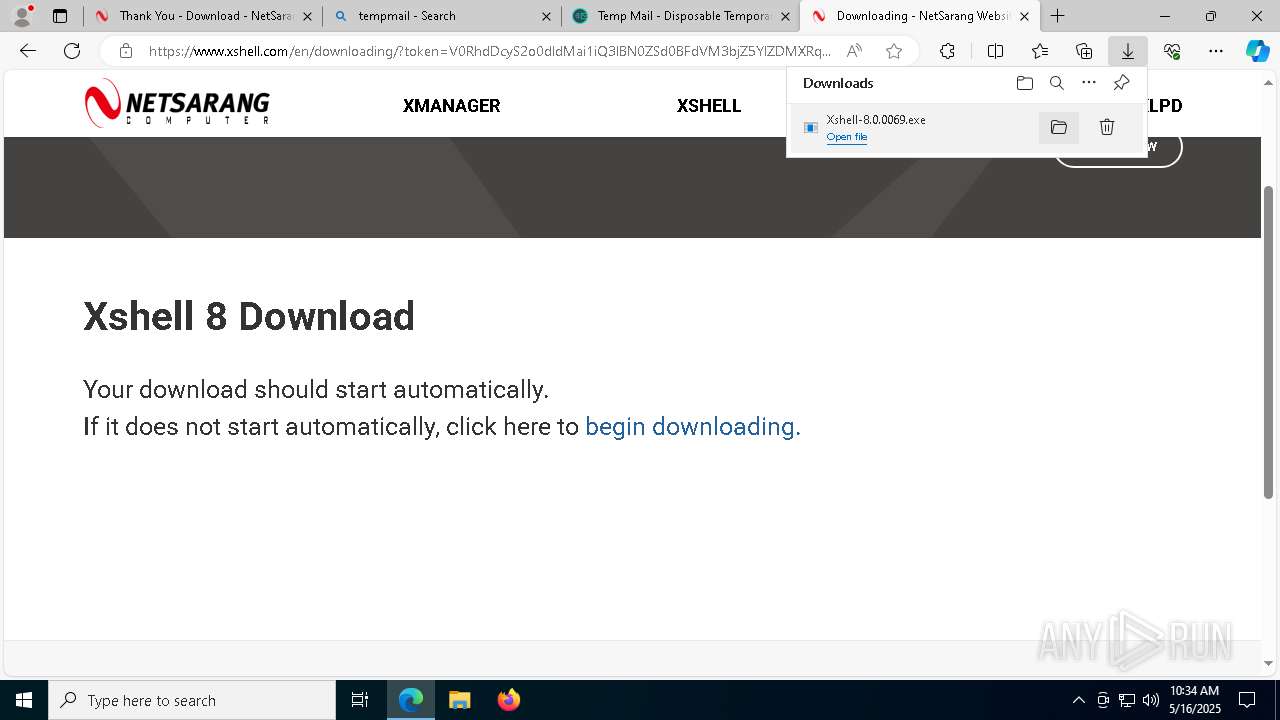Select Xshell-8.0.0069.exe file name
Screen dimensions: 1280x720
point(876,120)
